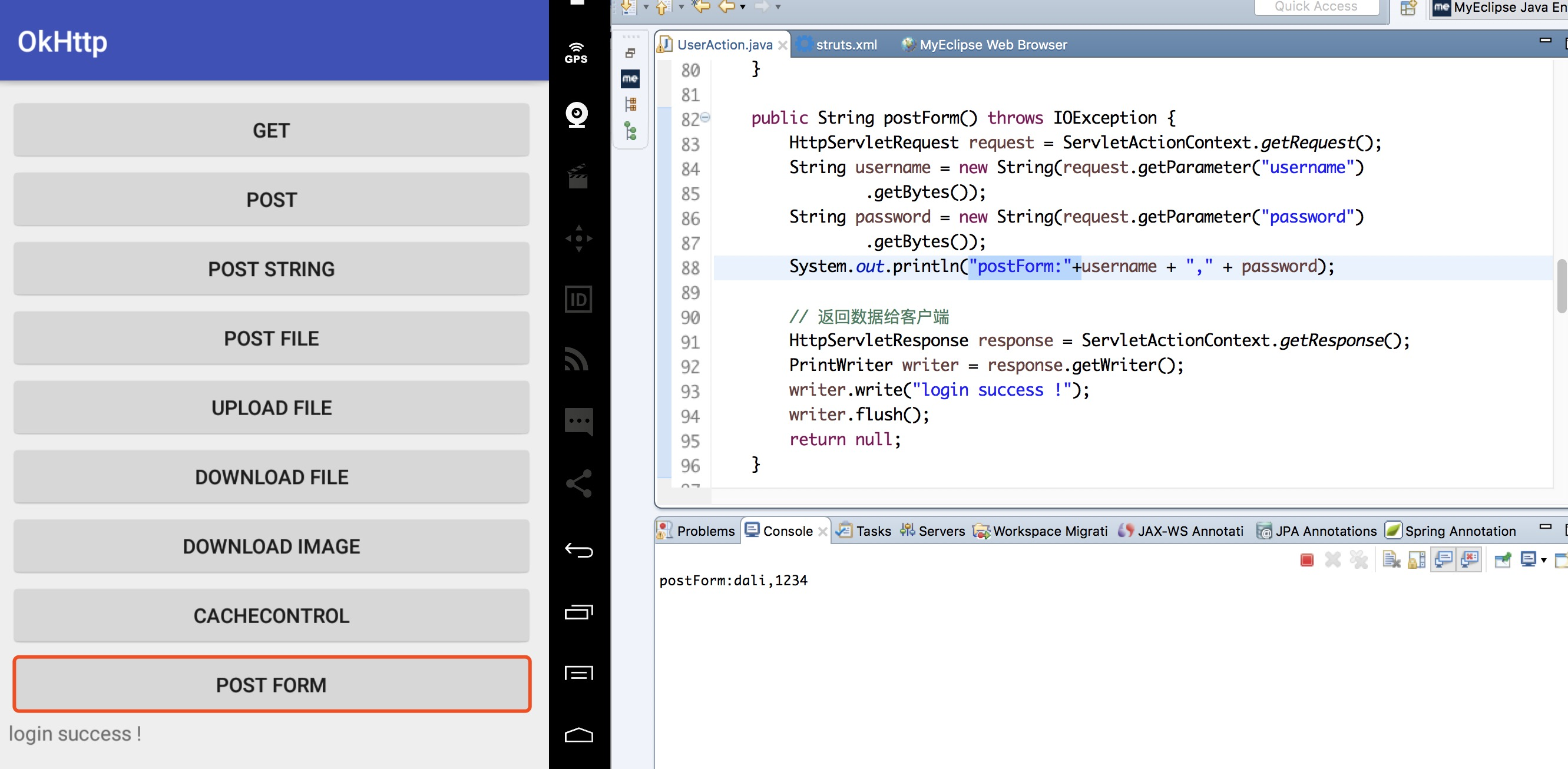The width and height of the screenshot is (1568, 769).
Task: Click the emulator share icon
Action: [578, 483]
